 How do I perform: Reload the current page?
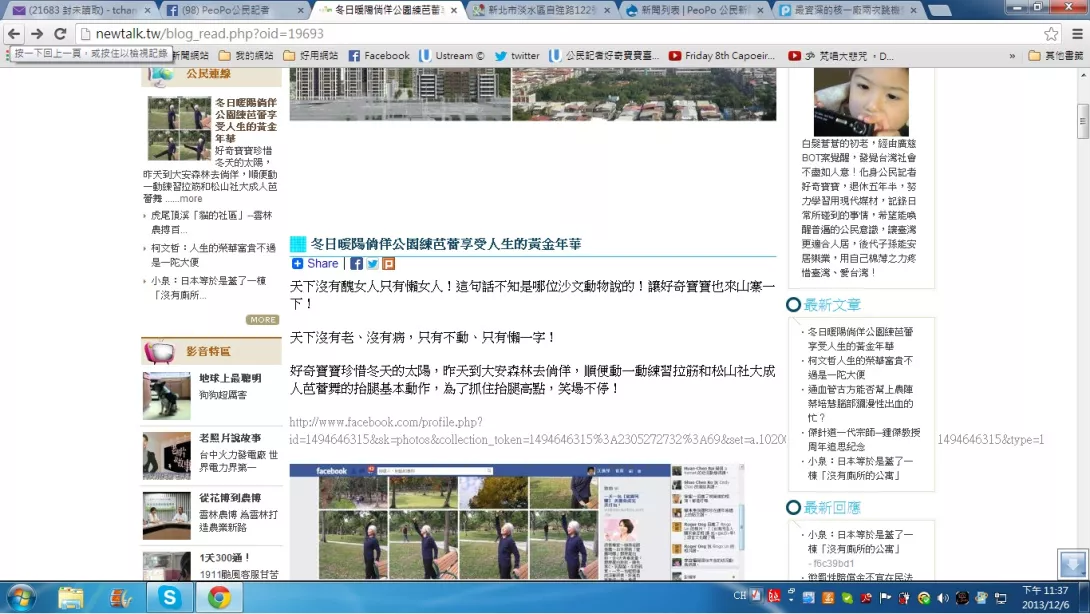click(60, 33)
